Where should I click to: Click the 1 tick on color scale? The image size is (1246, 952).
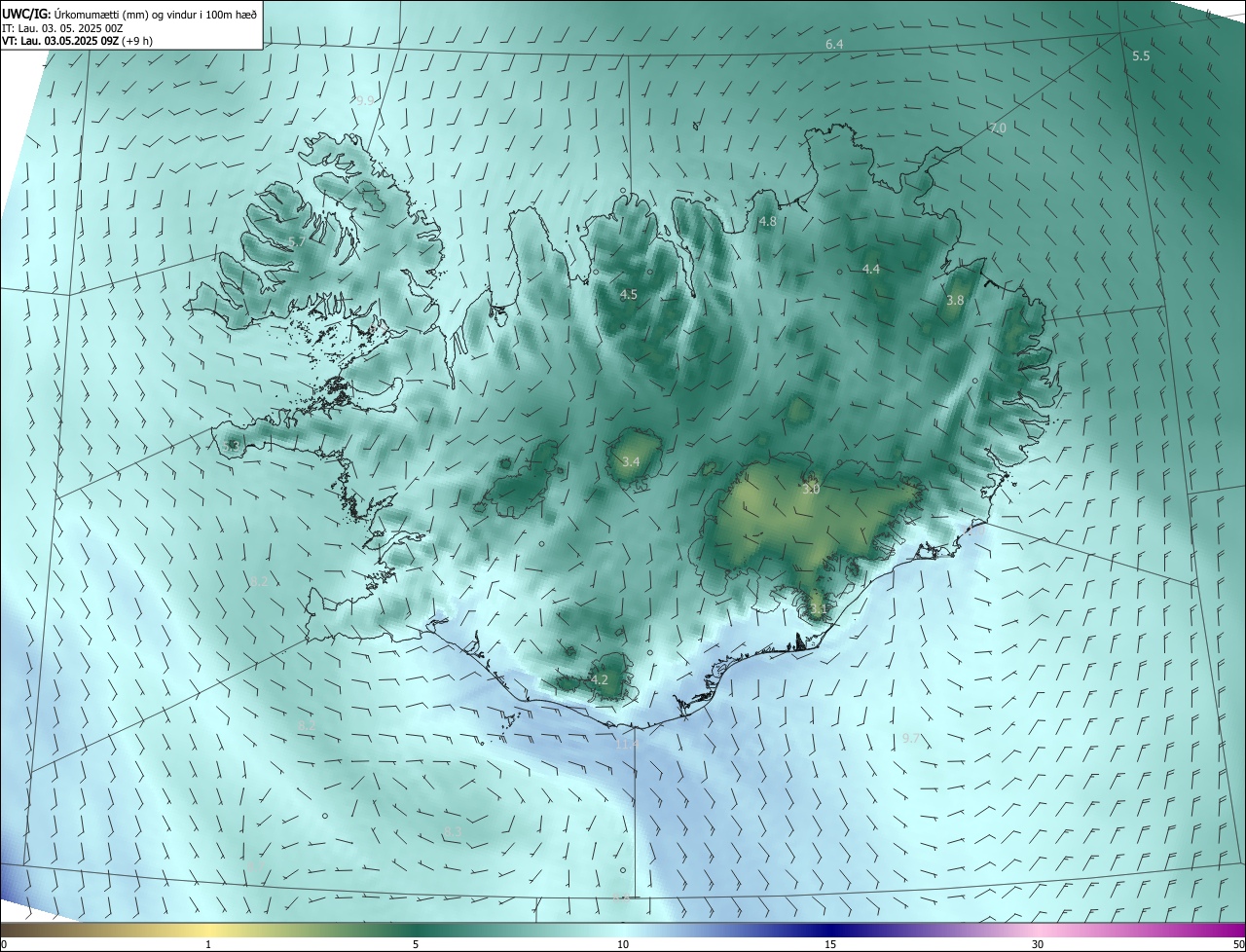coord(208,944)
